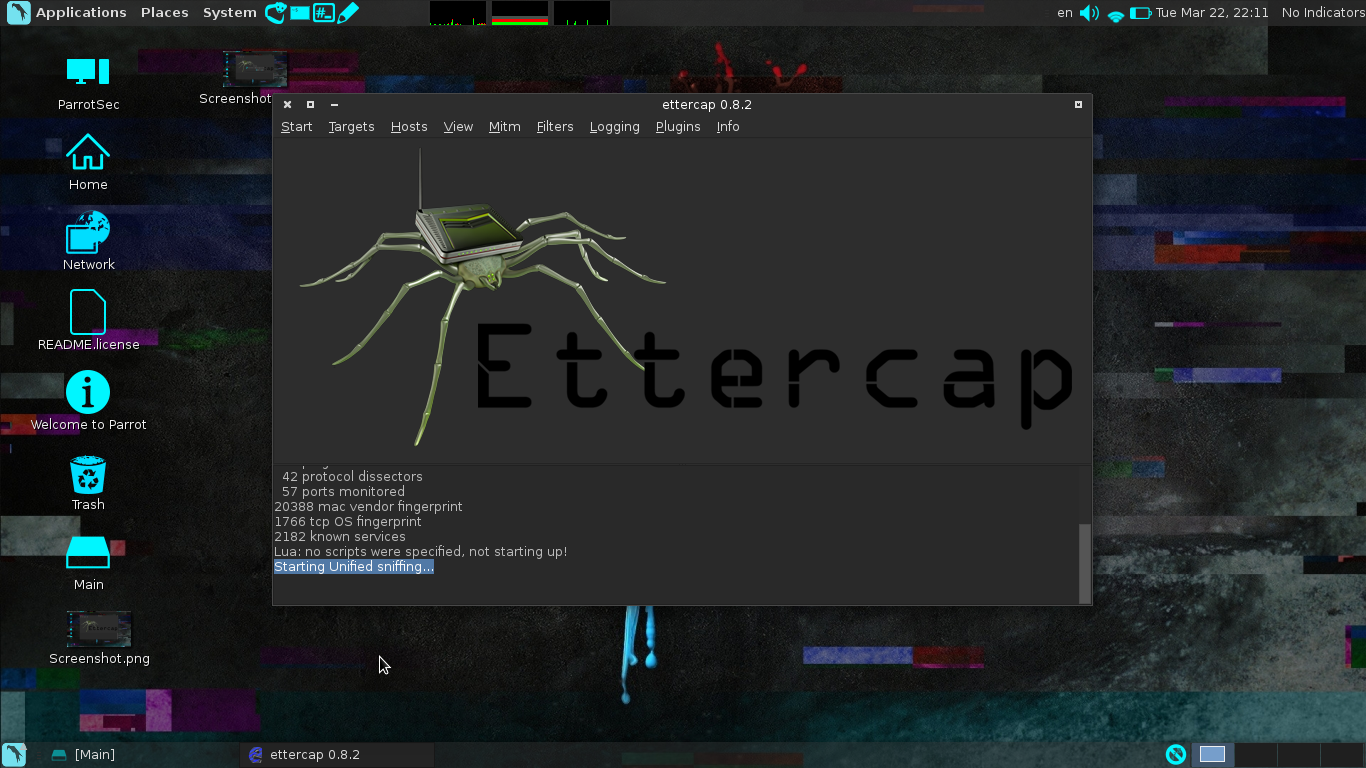Launch the terminal screen icon in top panel
Image resolution: width=1366 pixels, height=768 pixels.
pos(299,13)
